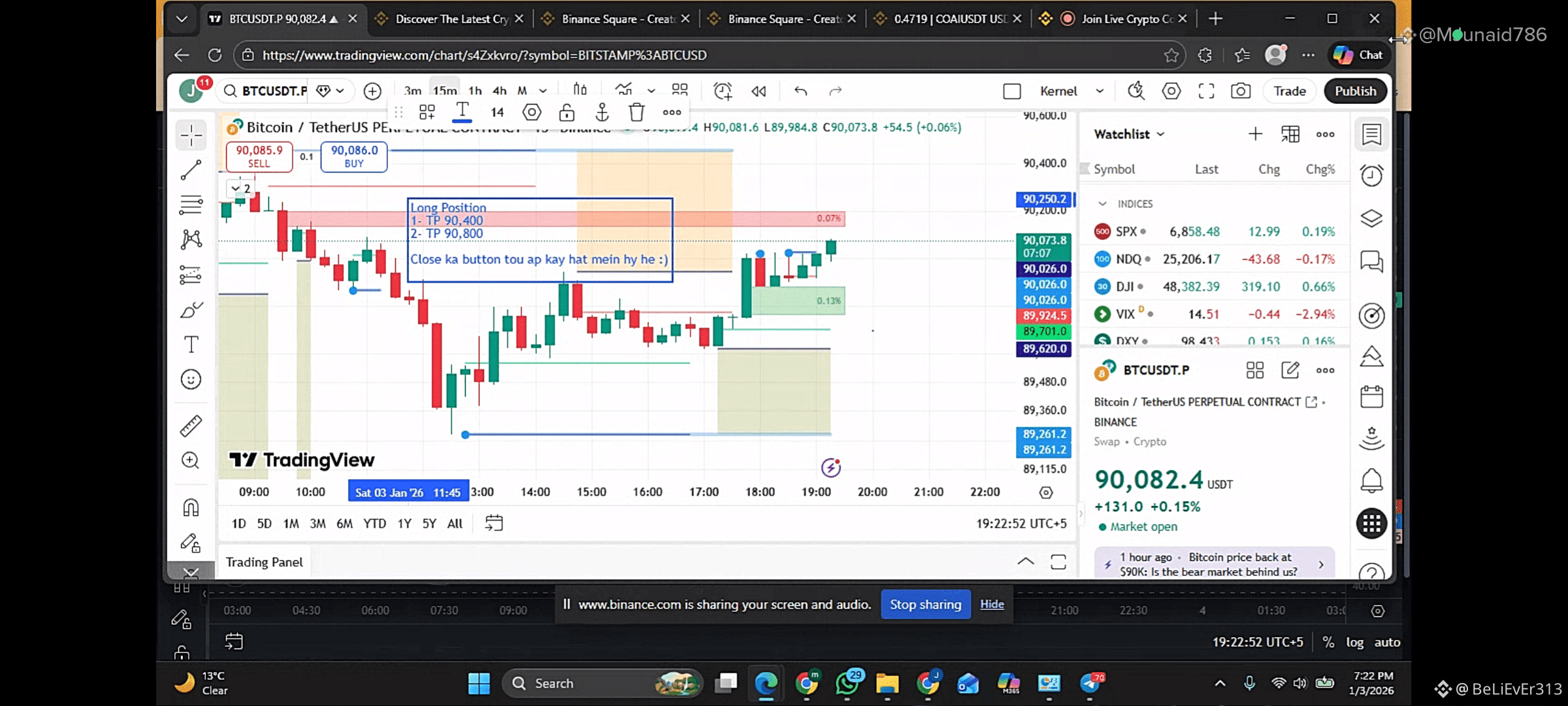
Task: Switch to the 1h timeframe
Action: 475,91
